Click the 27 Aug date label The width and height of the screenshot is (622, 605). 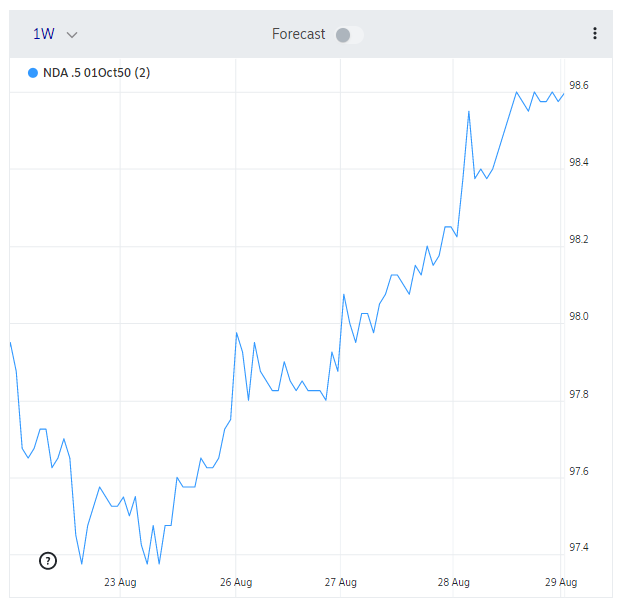(x=341, y=582)
